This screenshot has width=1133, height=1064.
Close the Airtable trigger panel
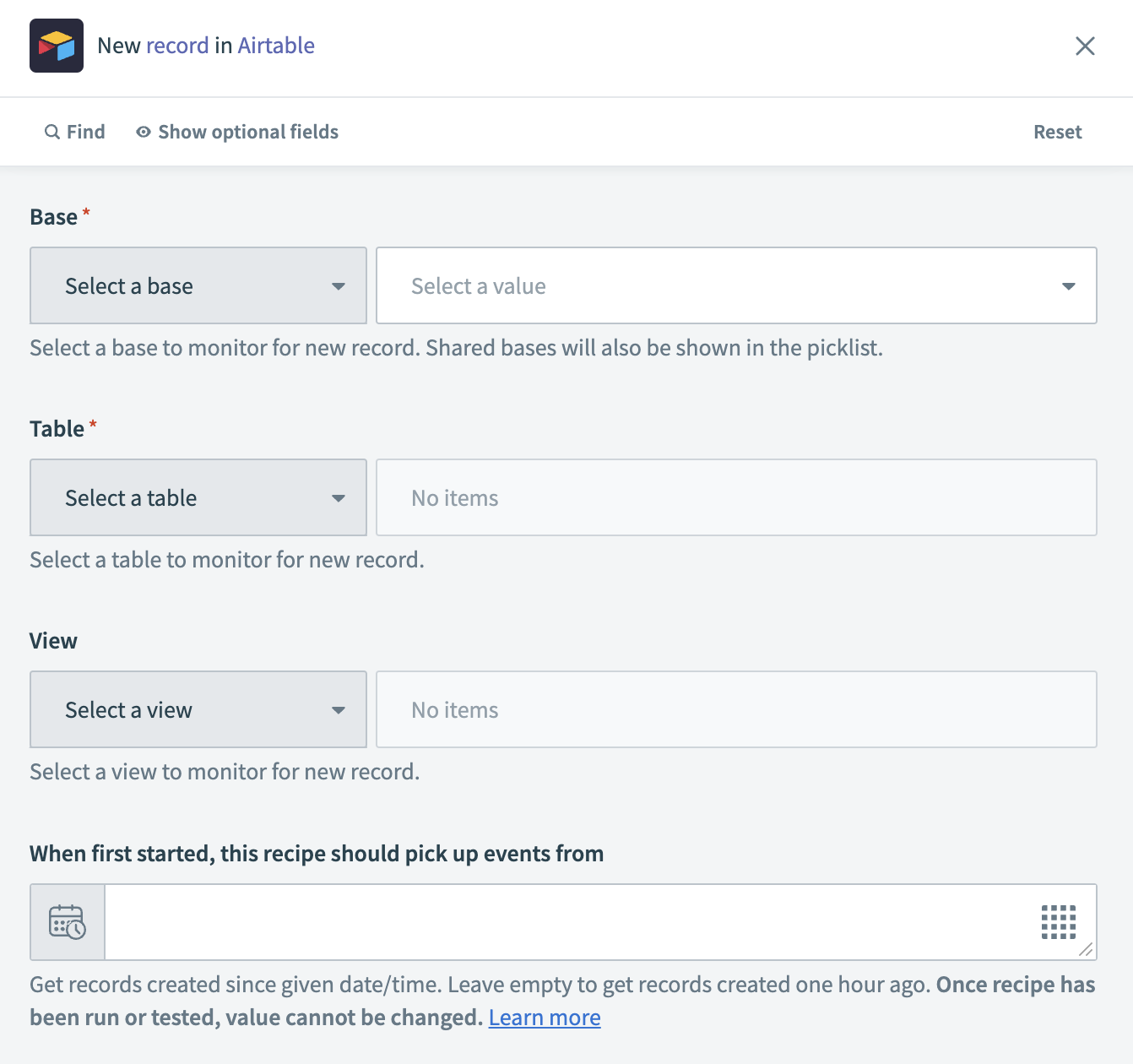tap(1085, 46)
